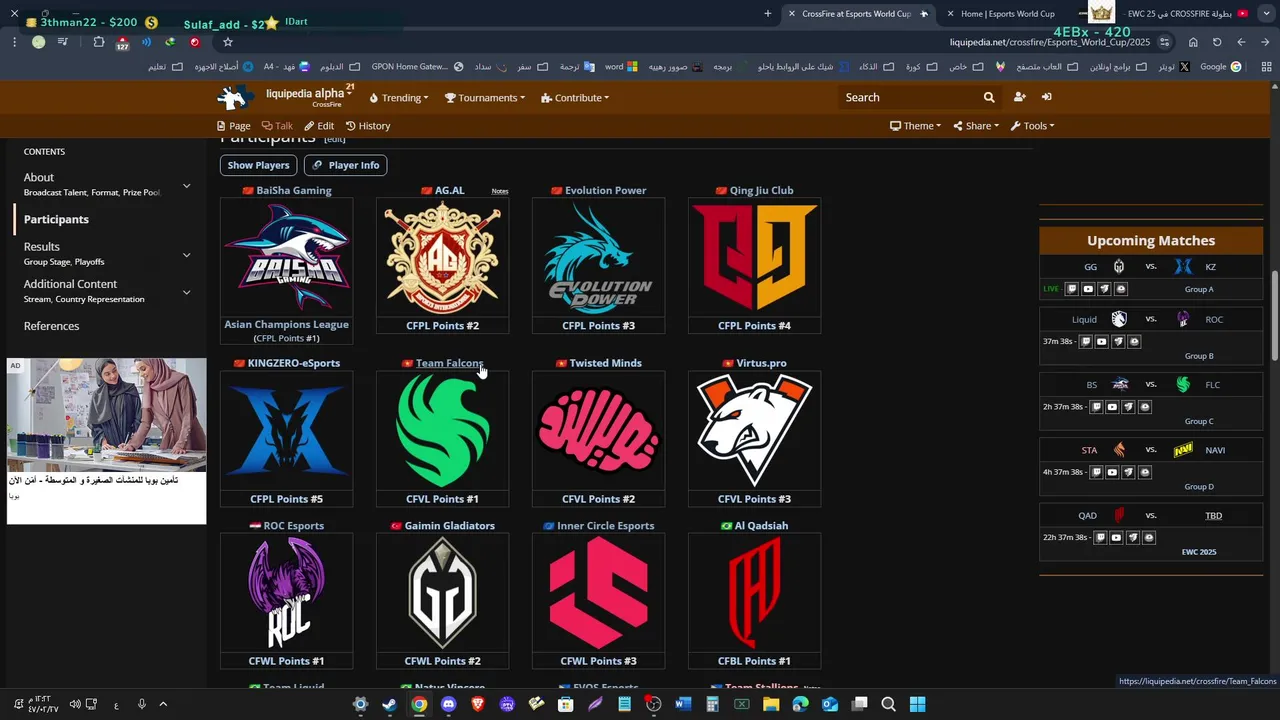Click the create account icon in header
This screenshot has height=720, width=1280.
click(x=1019, y=97)
